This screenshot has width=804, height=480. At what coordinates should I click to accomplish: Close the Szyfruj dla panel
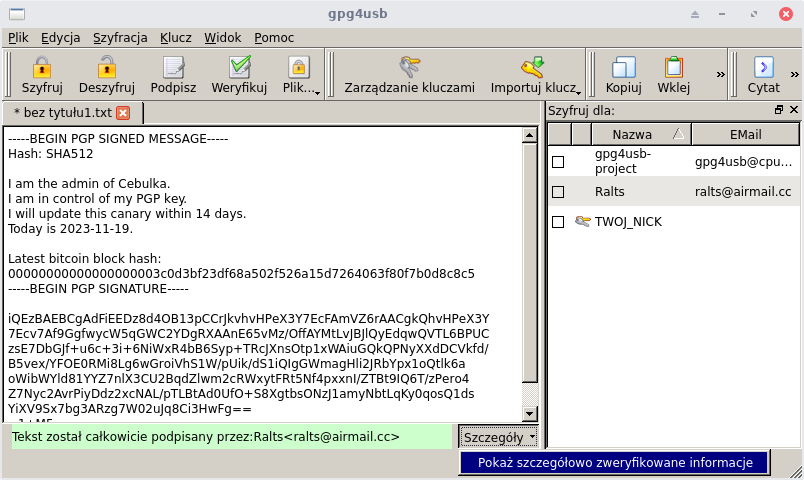click(x=794, y=110)
